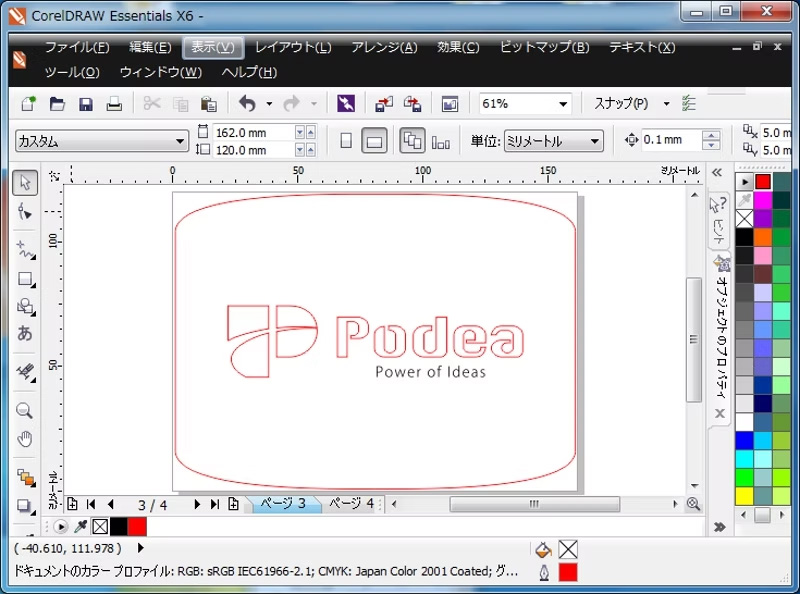Set page to portrait orientation
800x594 pixels.
point(346,141)
